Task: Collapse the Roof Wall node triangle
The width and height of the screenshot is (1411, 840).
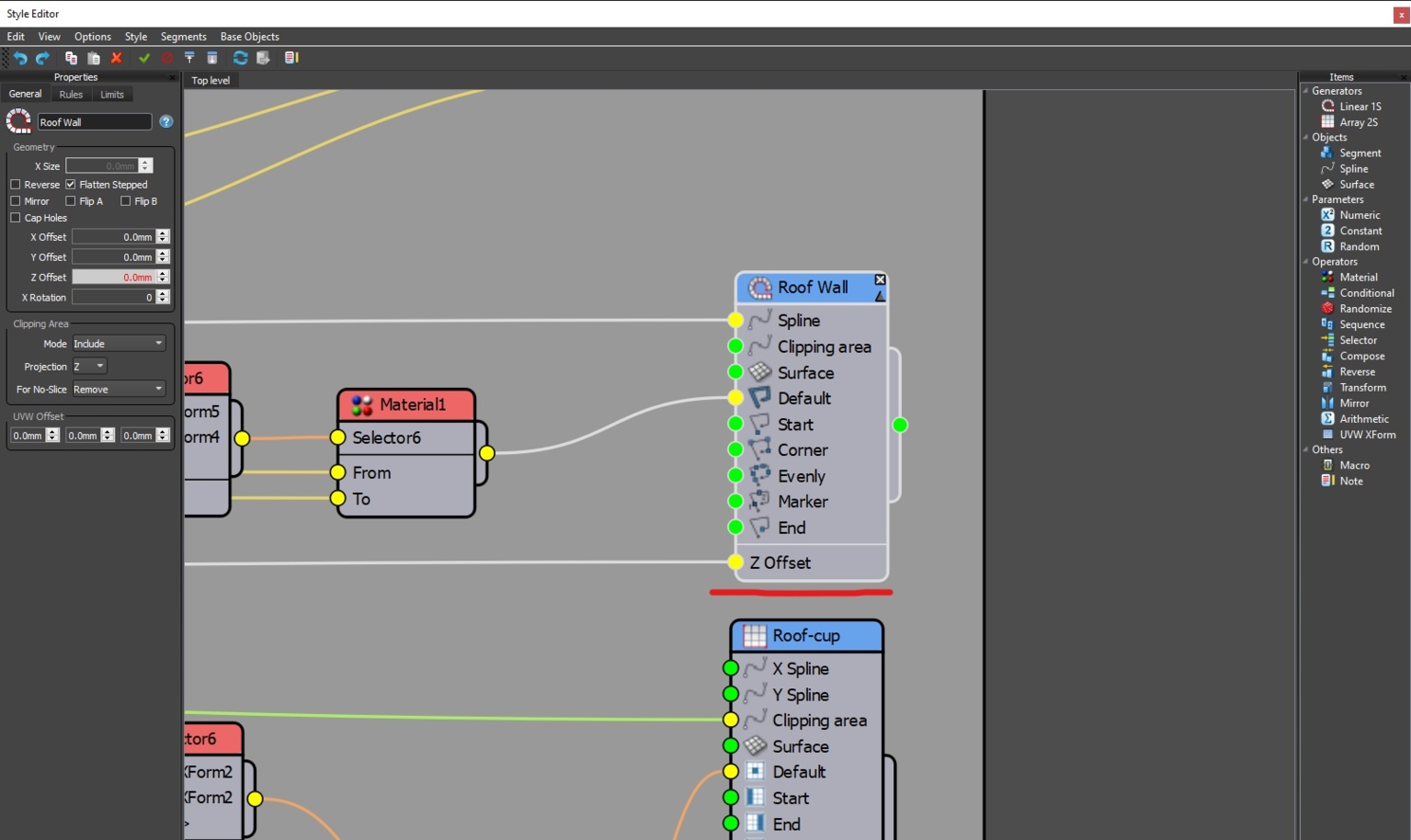Action: pyautogui.click(x=880, y=296)
